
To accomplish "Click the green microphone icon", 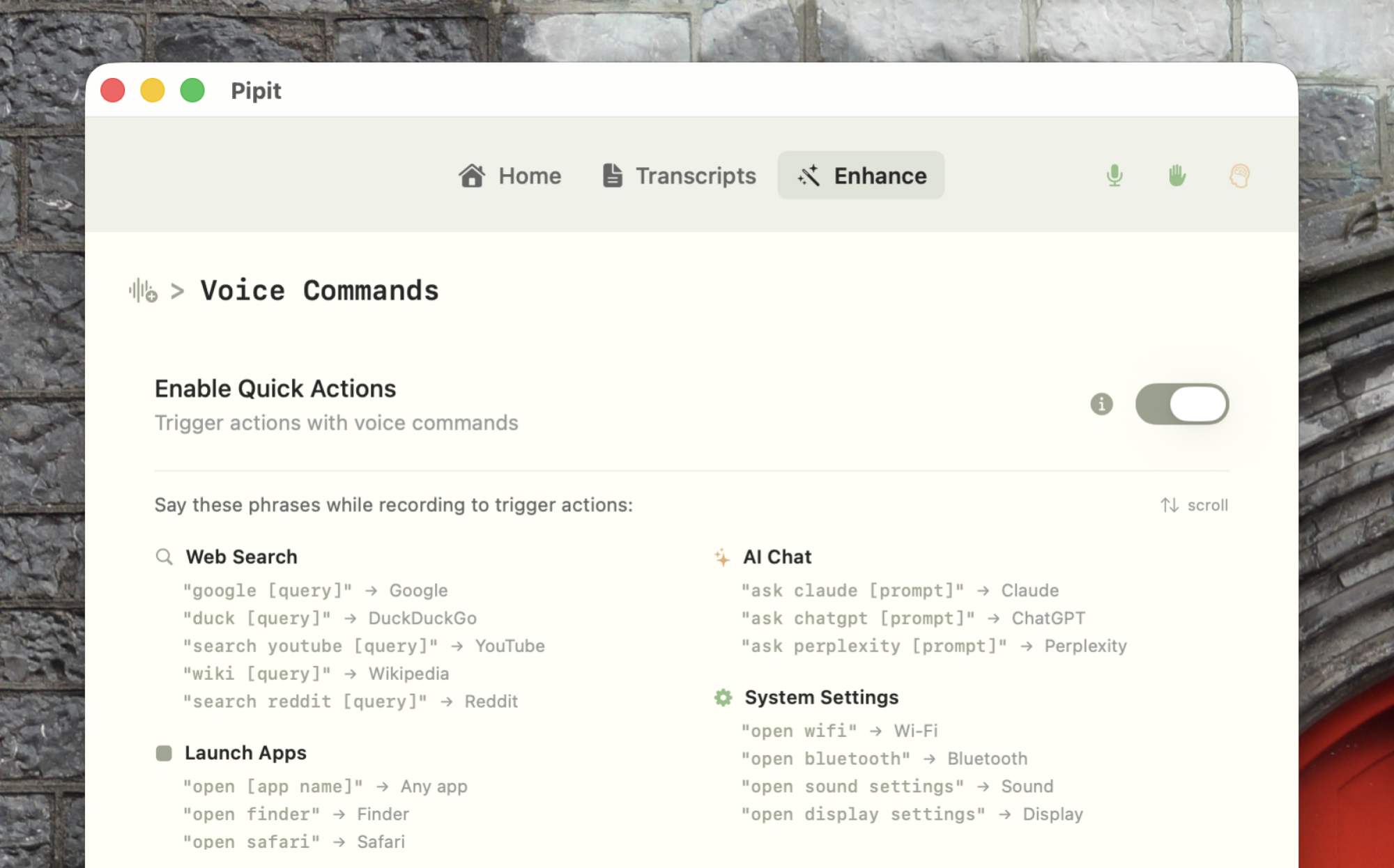I will (1115, 176).
